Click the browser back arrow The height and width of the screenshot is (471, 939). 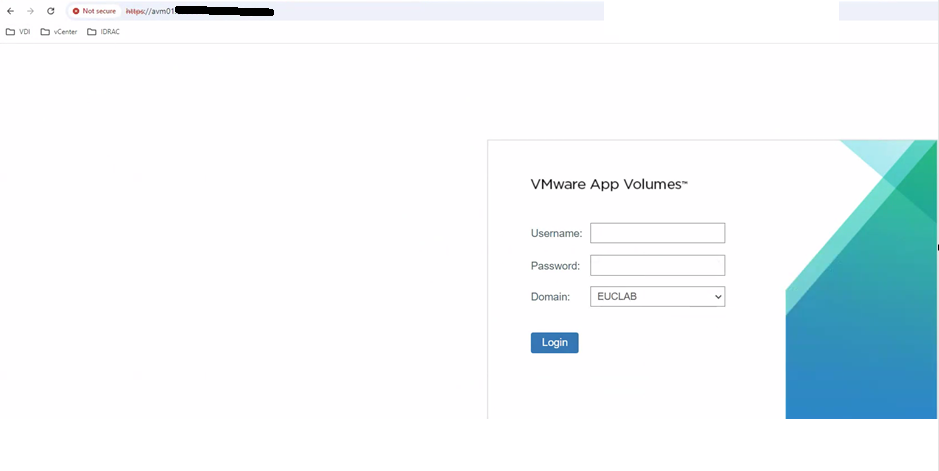coord(10,11)
